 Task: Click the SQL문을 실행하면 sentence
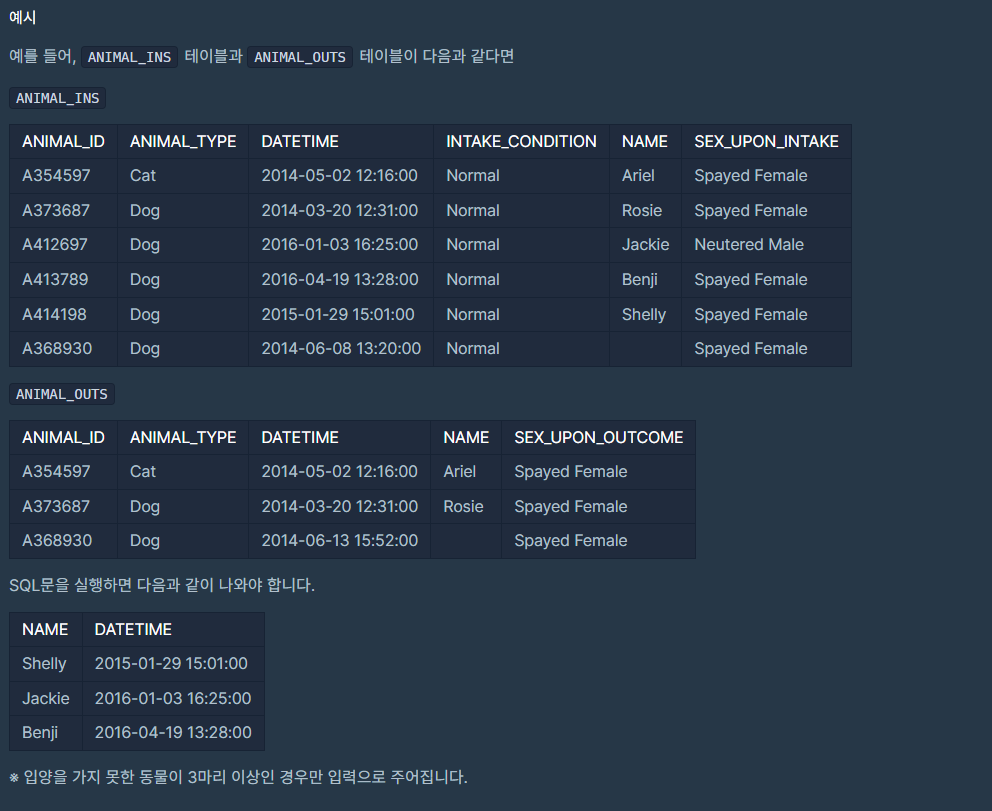pyautogui.click(x=162, y=585)
